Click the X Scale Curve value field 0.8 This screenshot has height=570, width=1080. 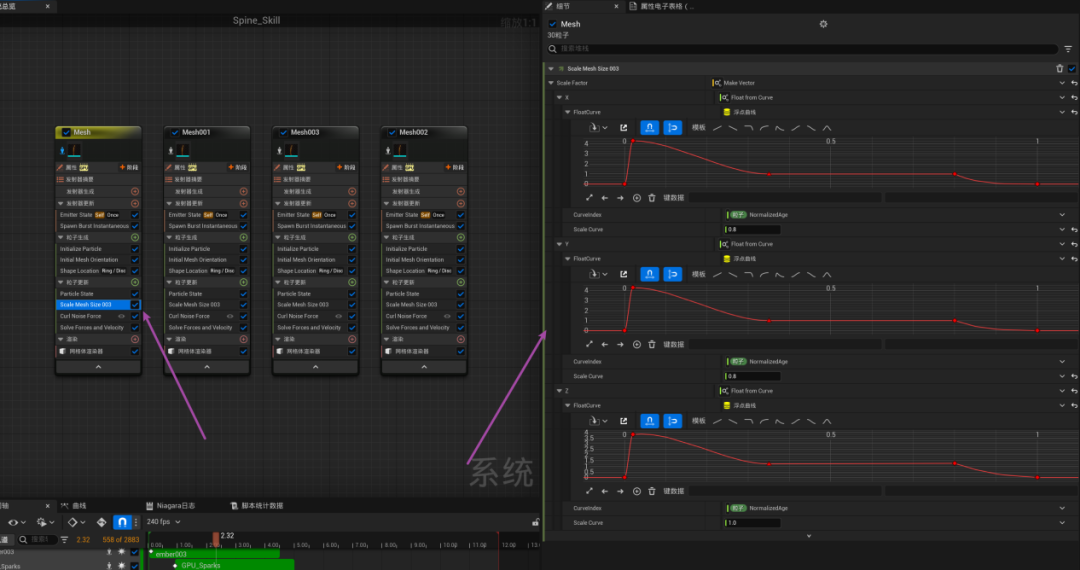point(752,230)
